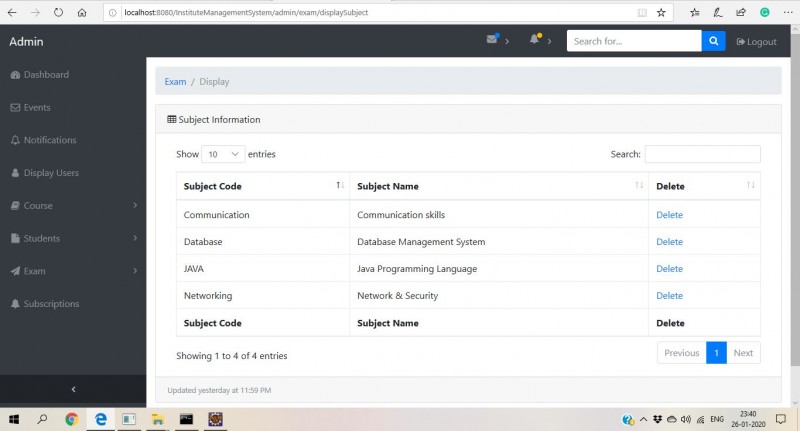Open the alerts bell icon in header
This screenshot has width=800, height=431.
[x=535, y=39]
